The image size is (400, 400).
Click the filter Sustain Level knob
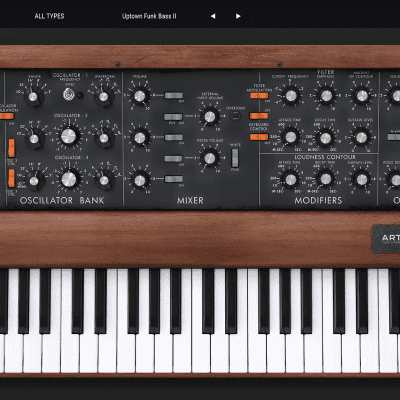tap(361, 137)
